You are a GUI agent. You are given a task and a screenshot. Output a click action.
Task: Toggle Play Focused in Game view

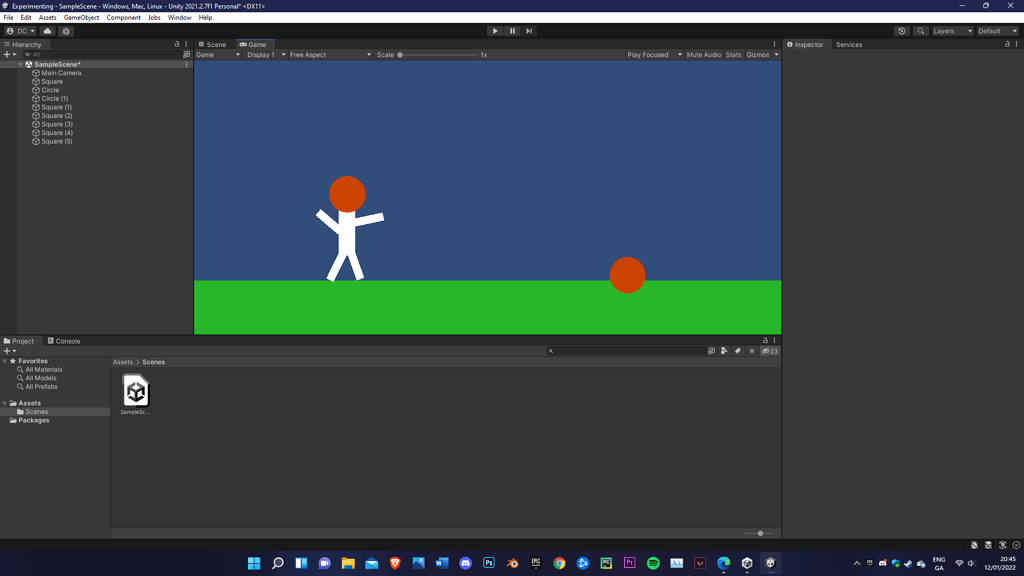pos(650,55)
